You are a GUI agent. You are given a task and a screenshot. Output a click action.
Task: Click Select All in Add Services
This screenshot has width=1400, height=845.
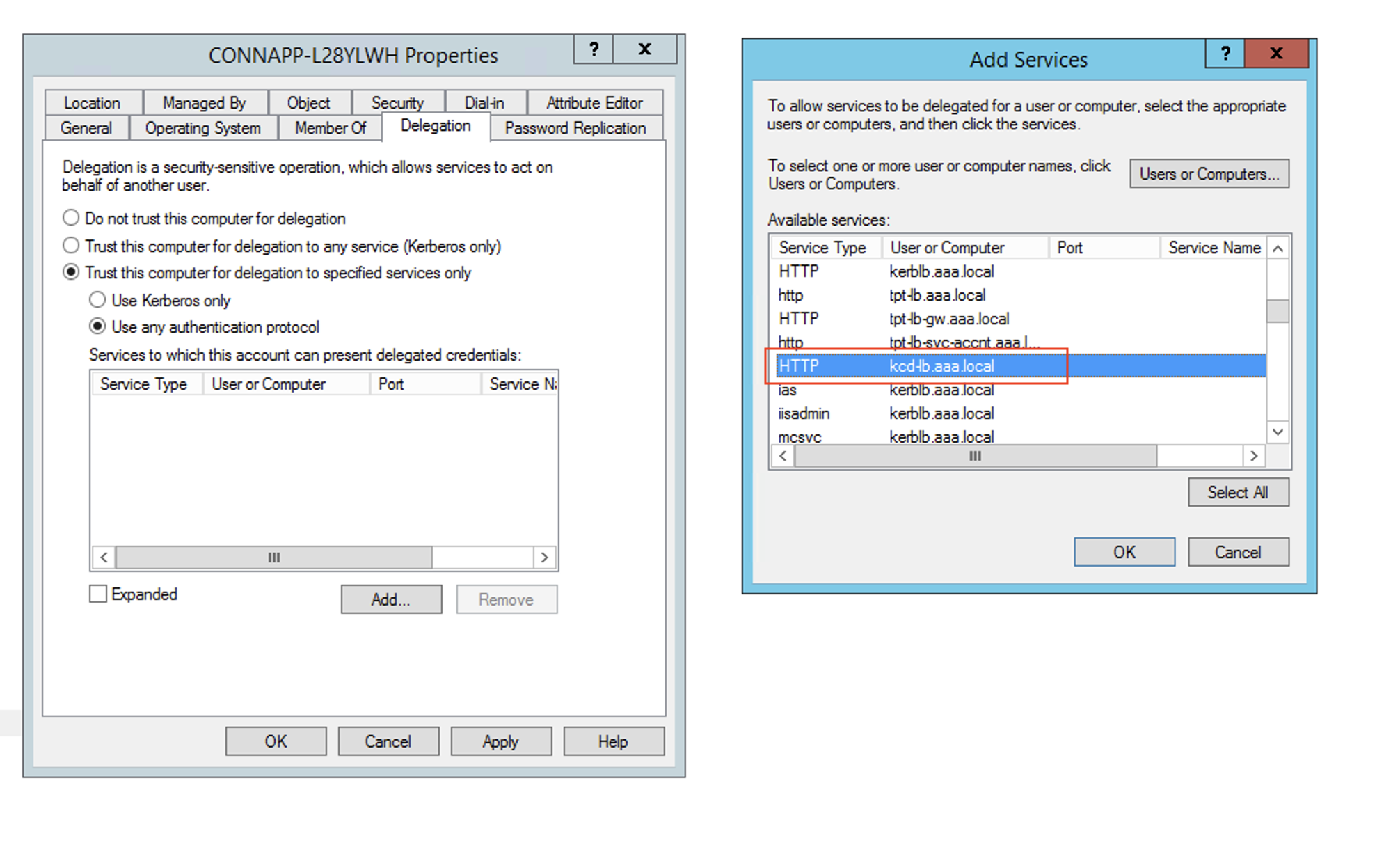(x=1237, y=493)
